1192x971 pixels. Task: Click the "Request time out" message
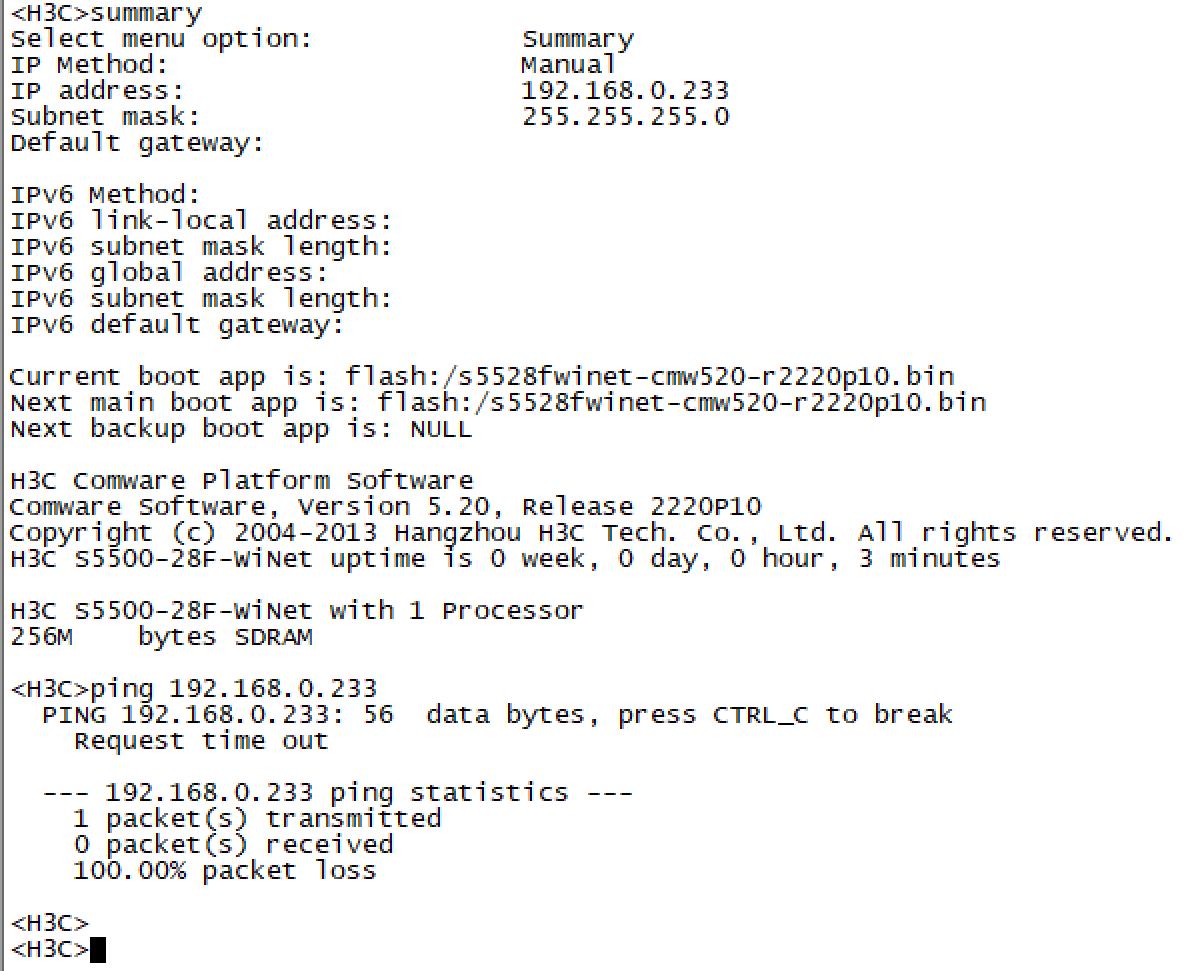pyautogui.click(x=200, y=741)
